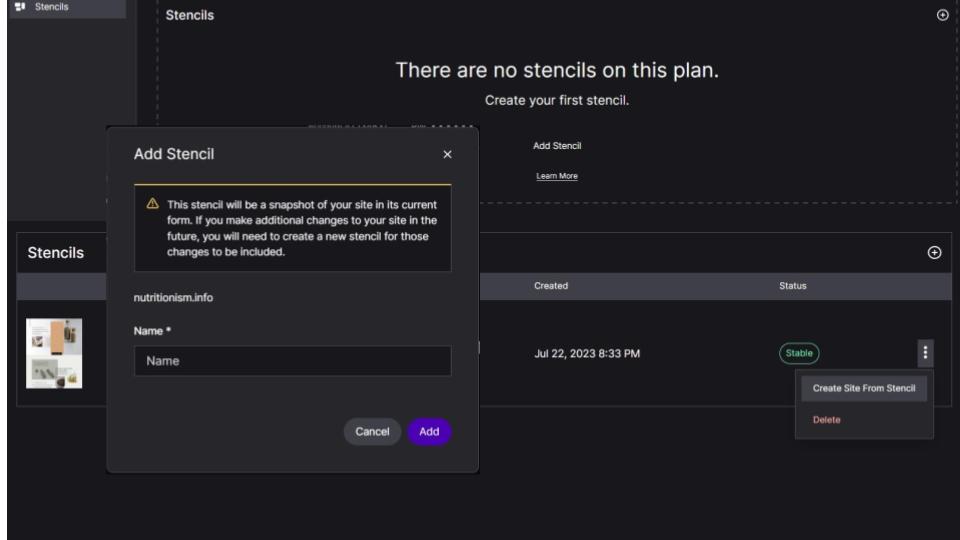Click the Created column header
Image resolution: width=960 pixels, height=540 pixels.
[550, 286]
